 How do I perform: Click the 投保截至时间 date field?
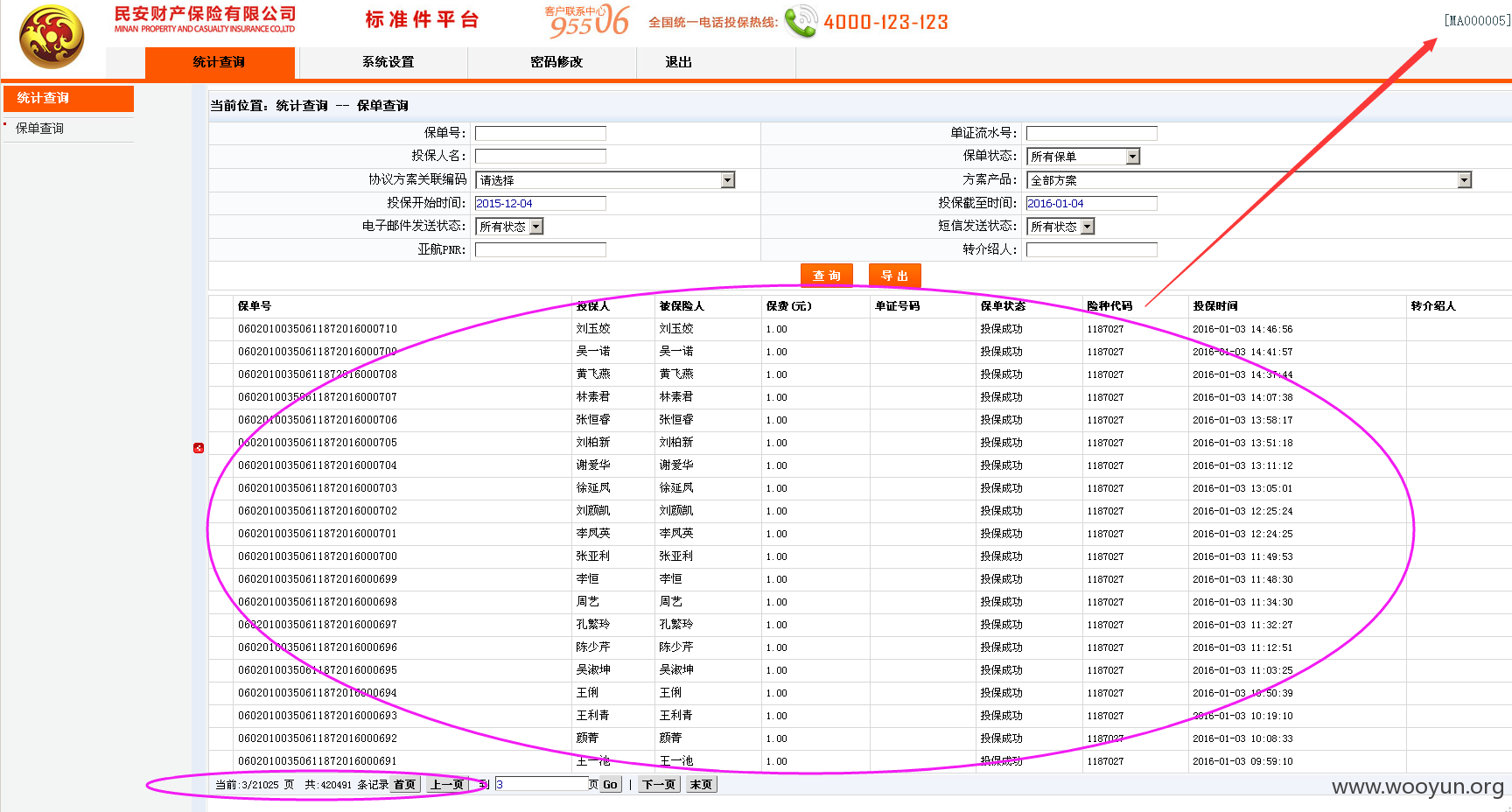coord(1092,203)
